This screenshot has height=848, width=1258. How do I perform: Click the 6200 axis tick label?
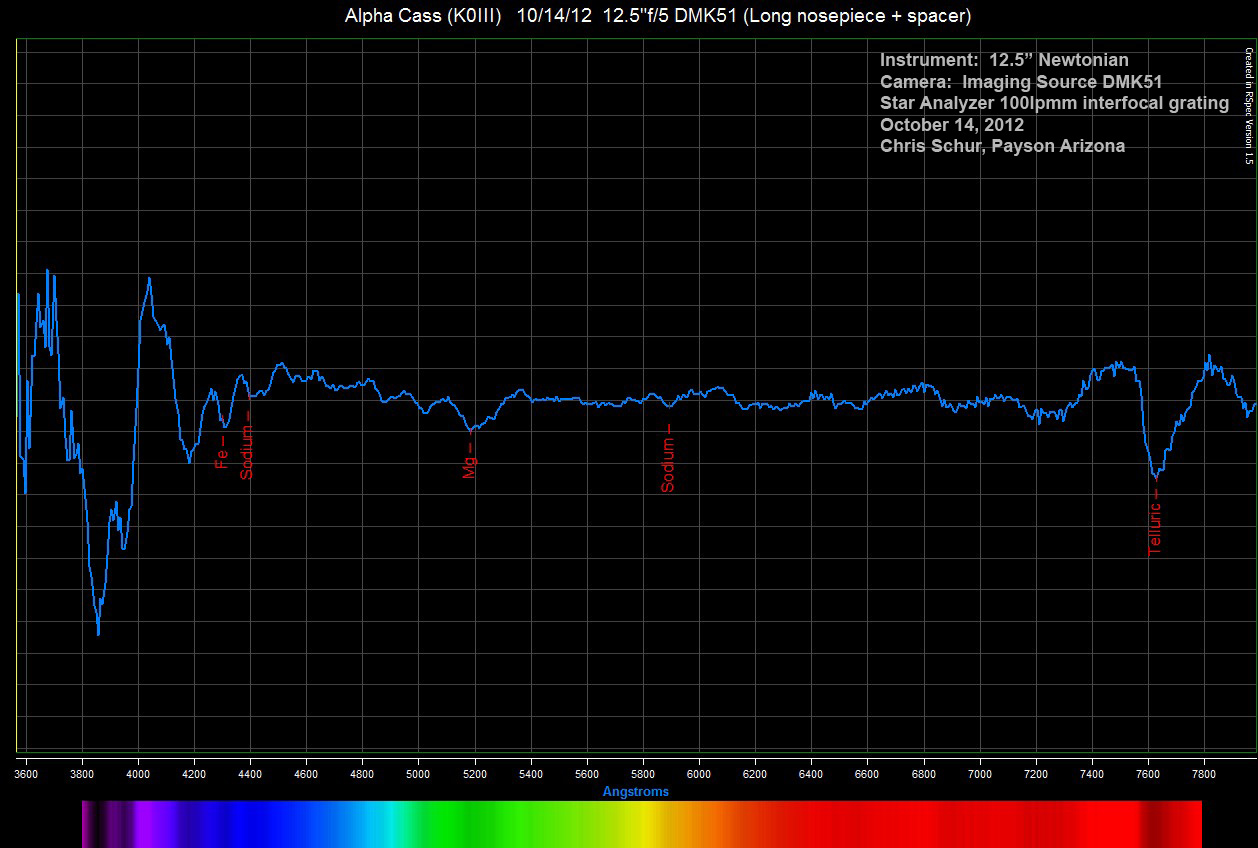(755, 773)
